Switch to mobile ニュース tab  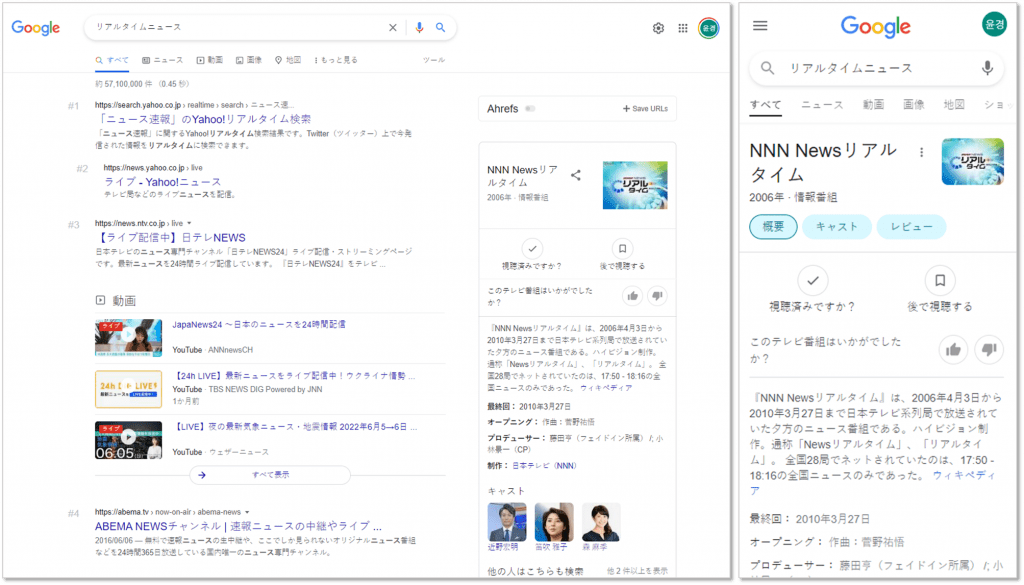click(822, 104)
